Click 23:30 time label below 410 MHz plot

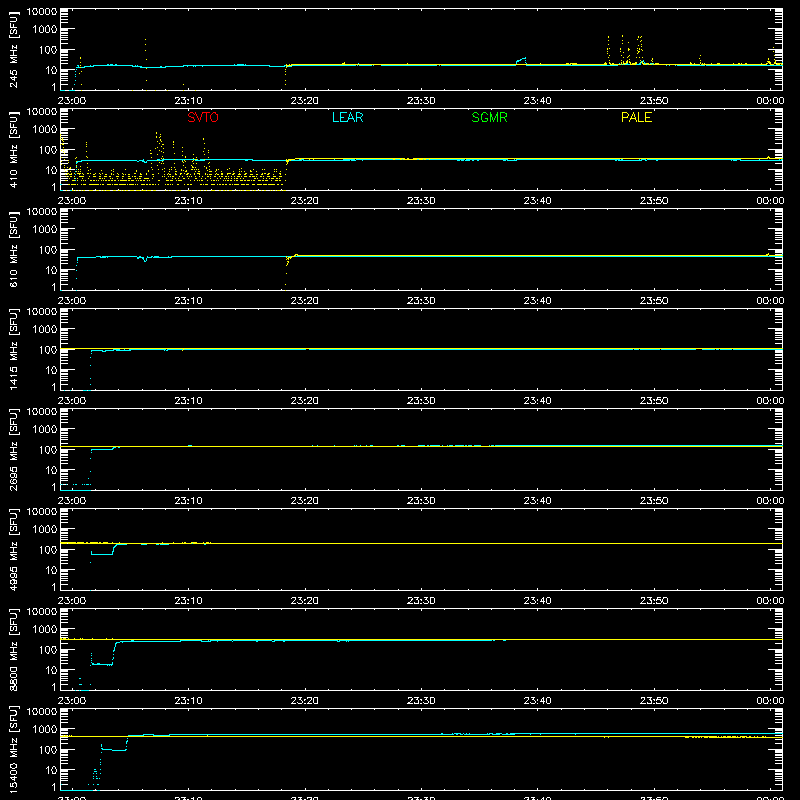(x=421, y=201)
